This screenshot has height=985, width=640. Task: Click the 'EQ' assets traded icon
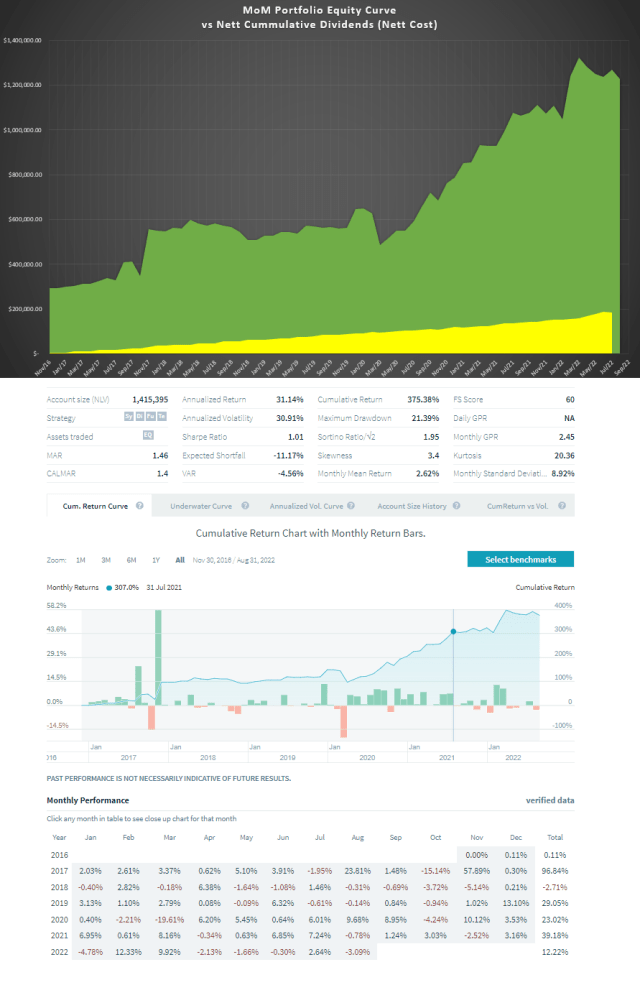148,435
